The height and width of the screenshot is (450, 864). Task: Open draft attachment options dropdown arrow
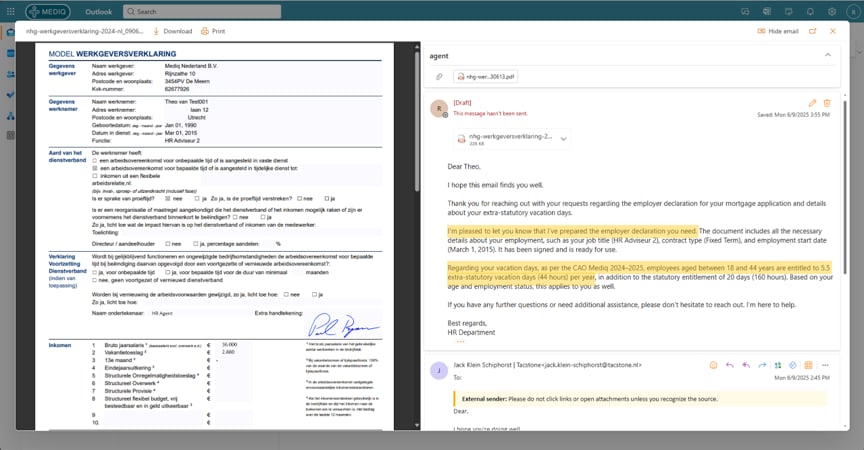click(x=563, y=139)
